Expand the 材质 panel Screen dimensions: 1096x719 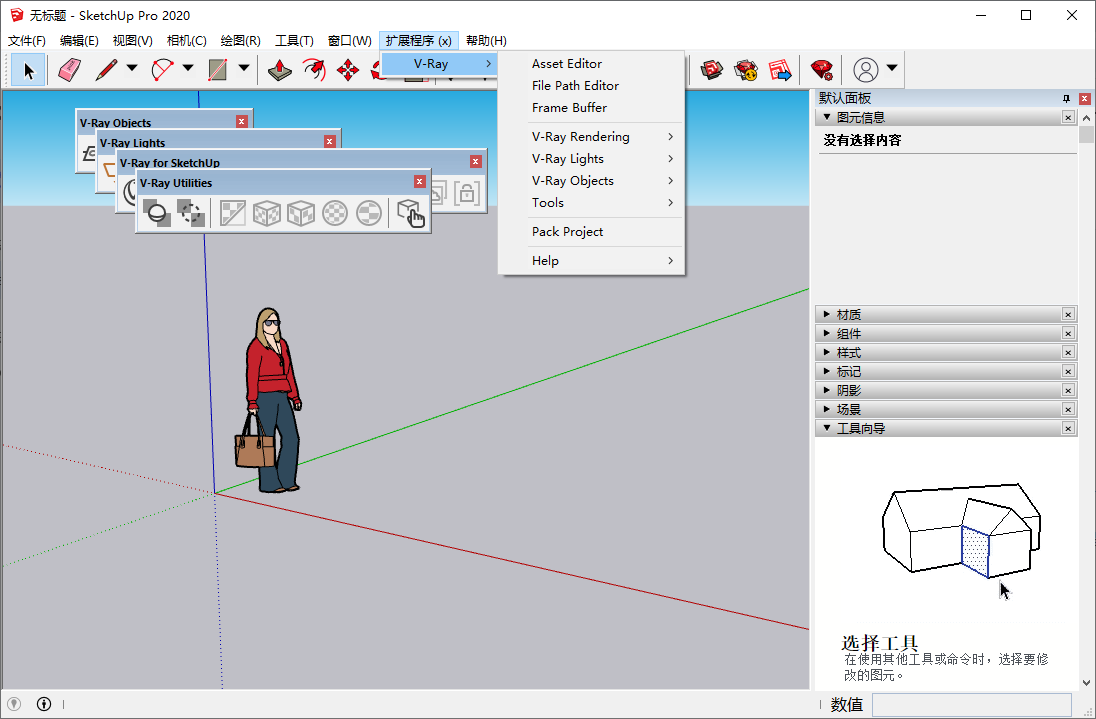pos(826,314)
